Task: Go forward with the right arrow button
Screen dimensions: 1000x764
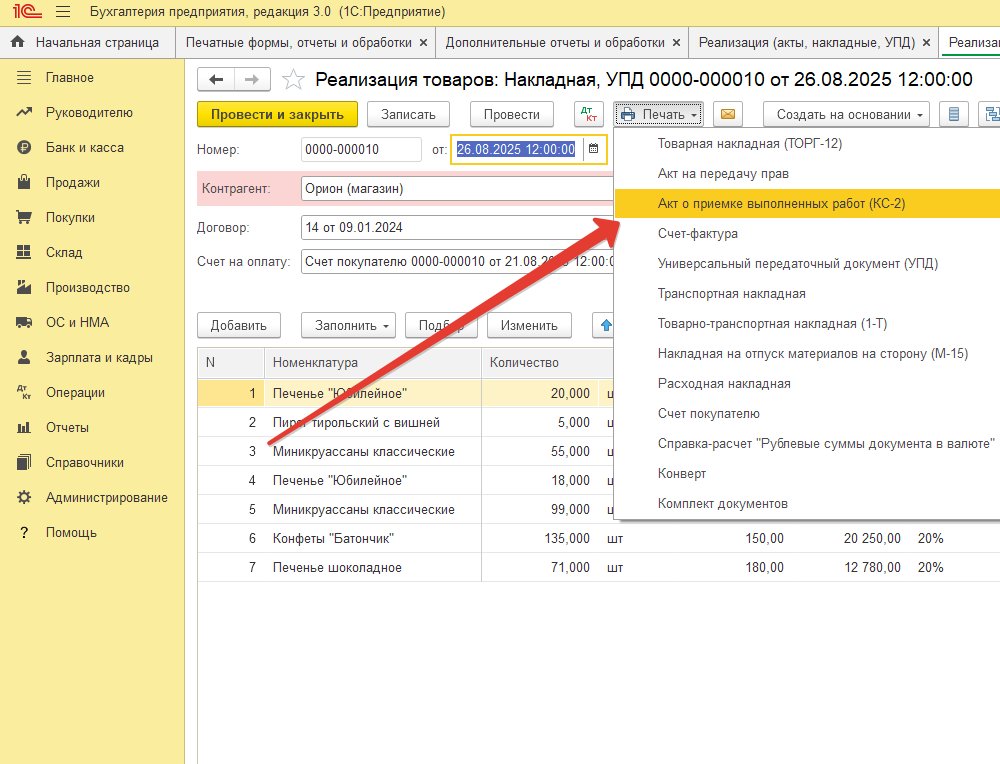Action: click(x=252, y=80)
